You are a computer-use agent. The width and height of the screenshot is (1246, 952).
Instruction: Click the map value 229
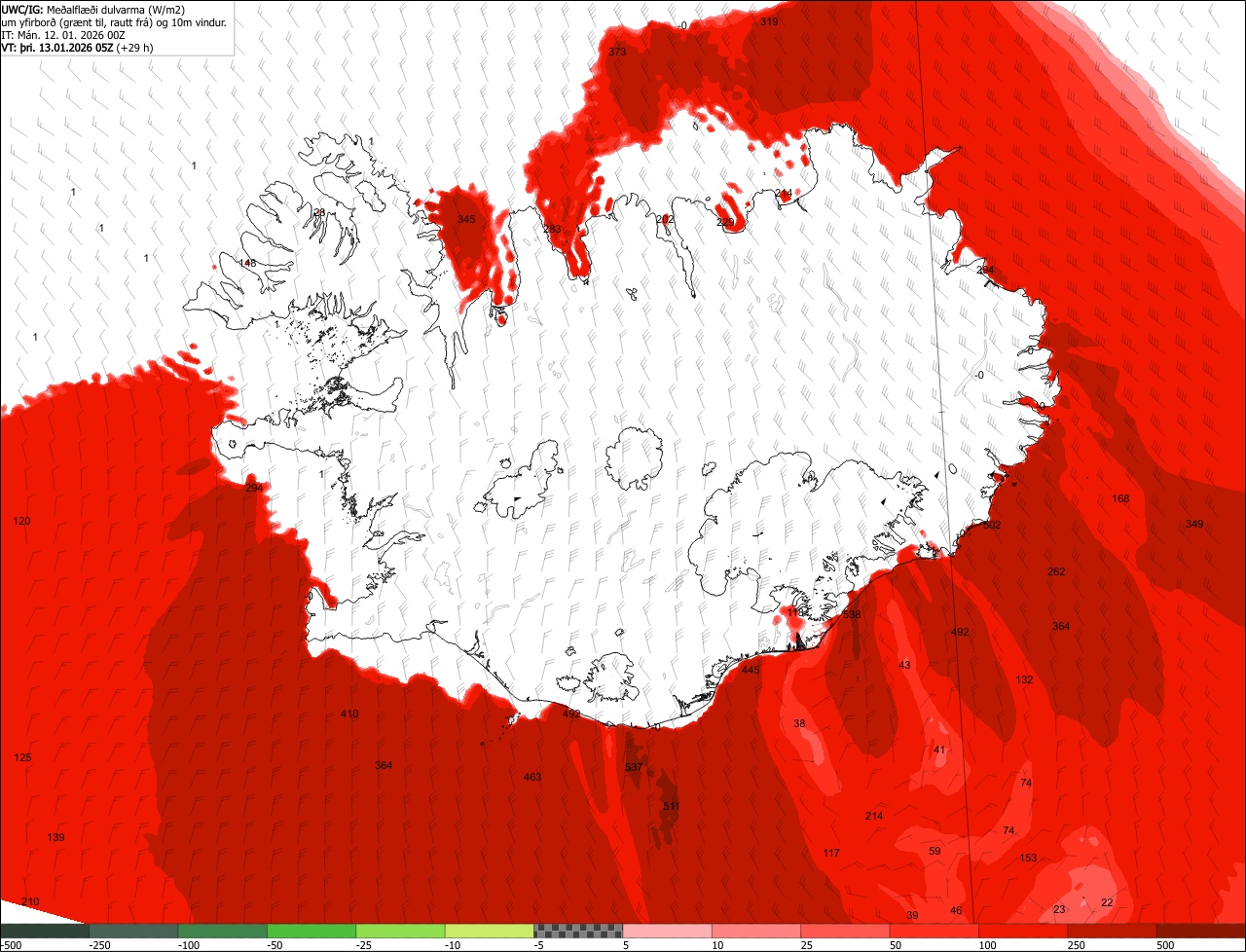click(725, 222)
